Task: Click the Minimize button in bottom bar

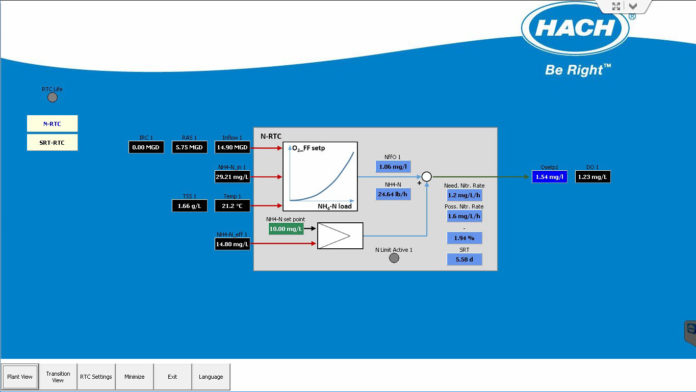Action: point(134,376)
